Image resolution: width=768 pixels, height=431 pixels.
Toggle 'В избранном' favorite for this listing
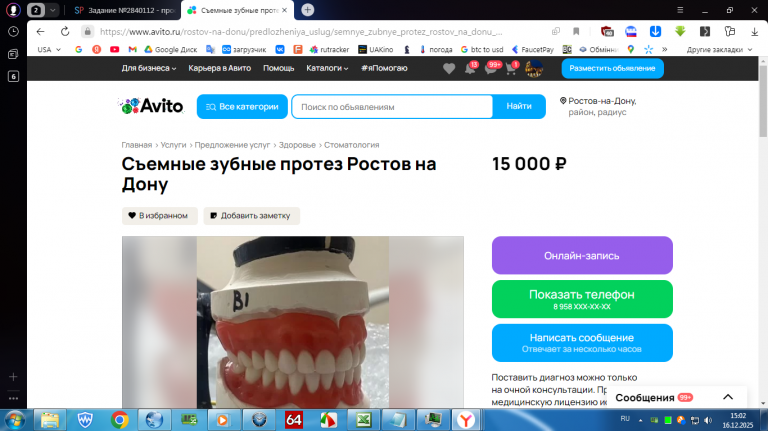pyautogui.click(x=159, y=216)
